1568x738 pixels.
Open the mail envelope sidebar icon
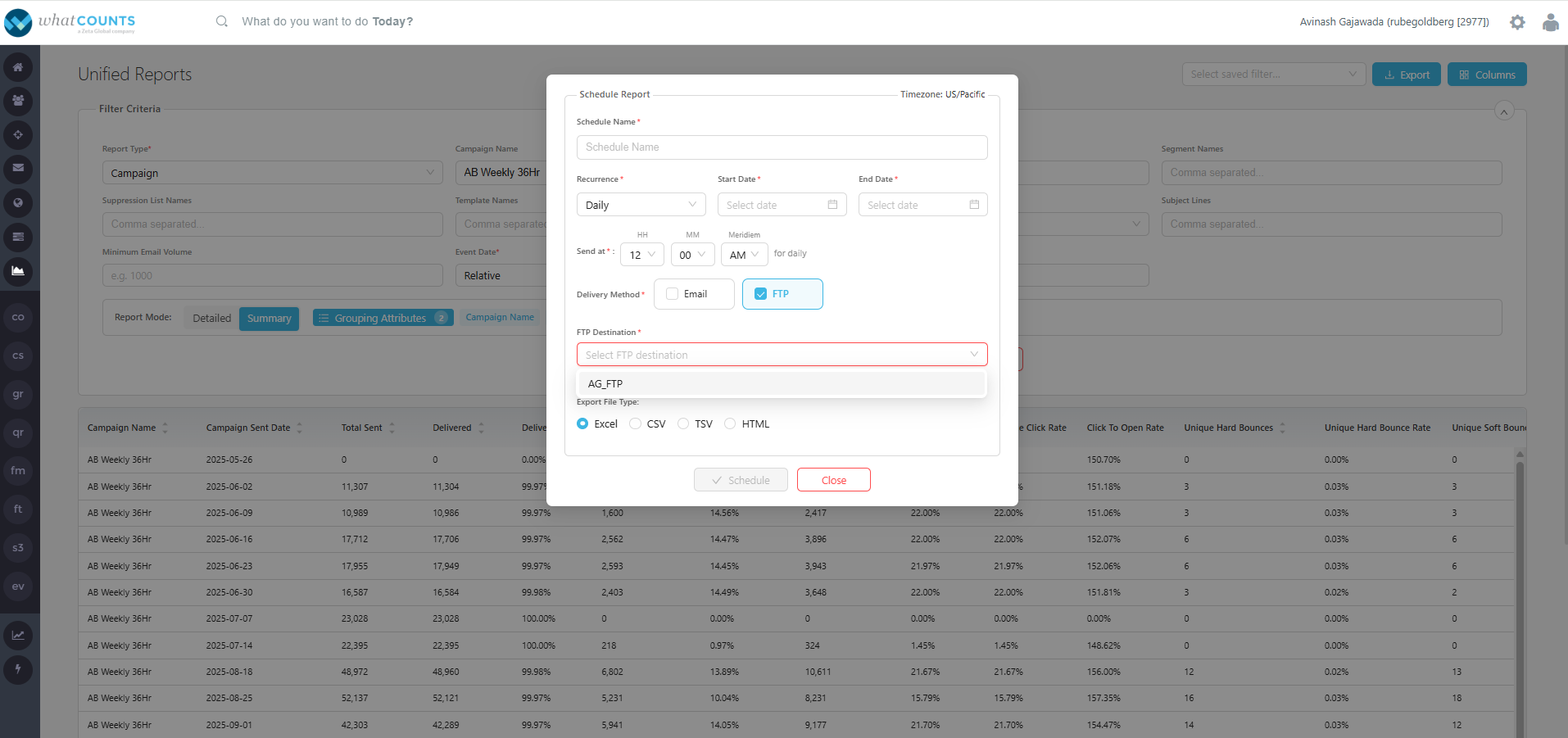[18, 168]
